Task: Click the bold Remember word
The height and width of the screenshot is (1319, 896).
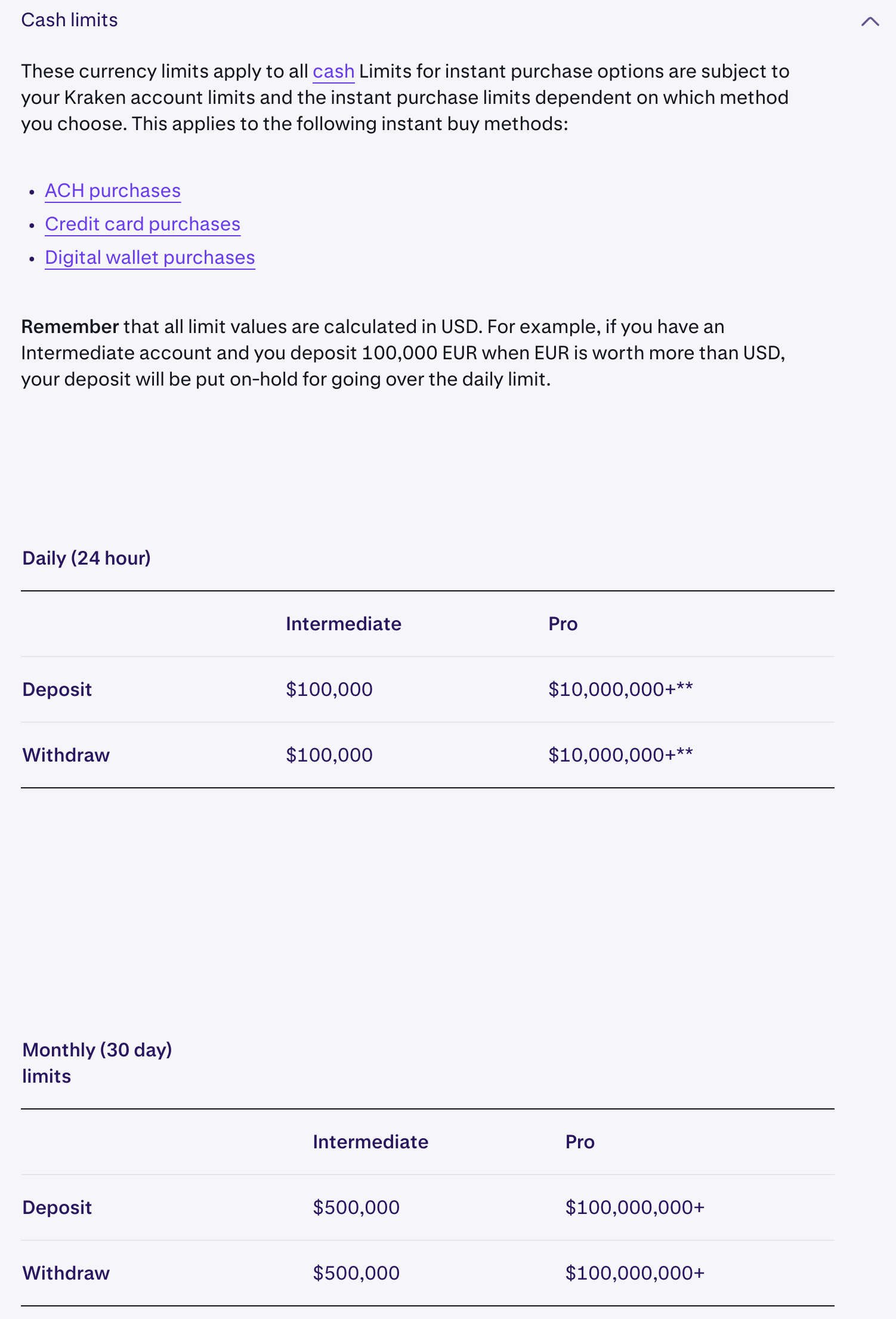Action: coord(70,327)
